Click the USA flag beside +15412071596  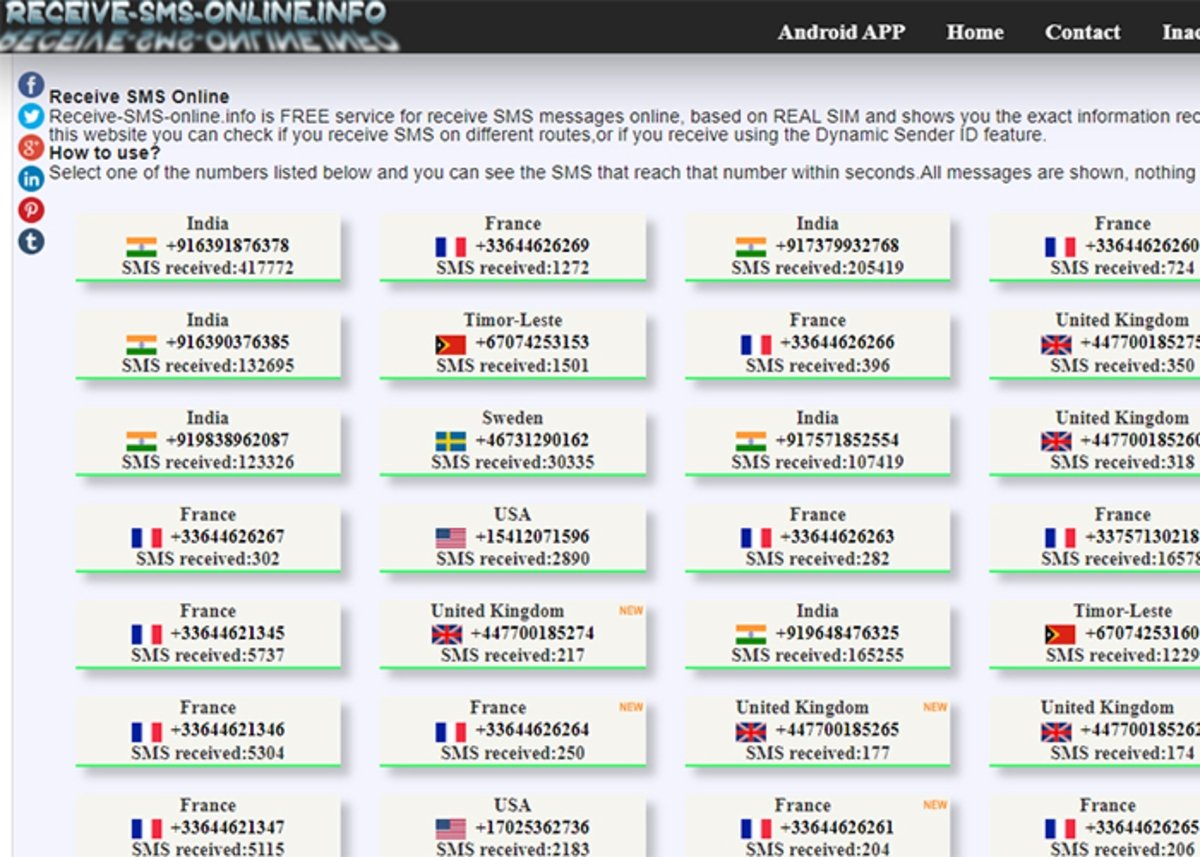pos(451,537)
